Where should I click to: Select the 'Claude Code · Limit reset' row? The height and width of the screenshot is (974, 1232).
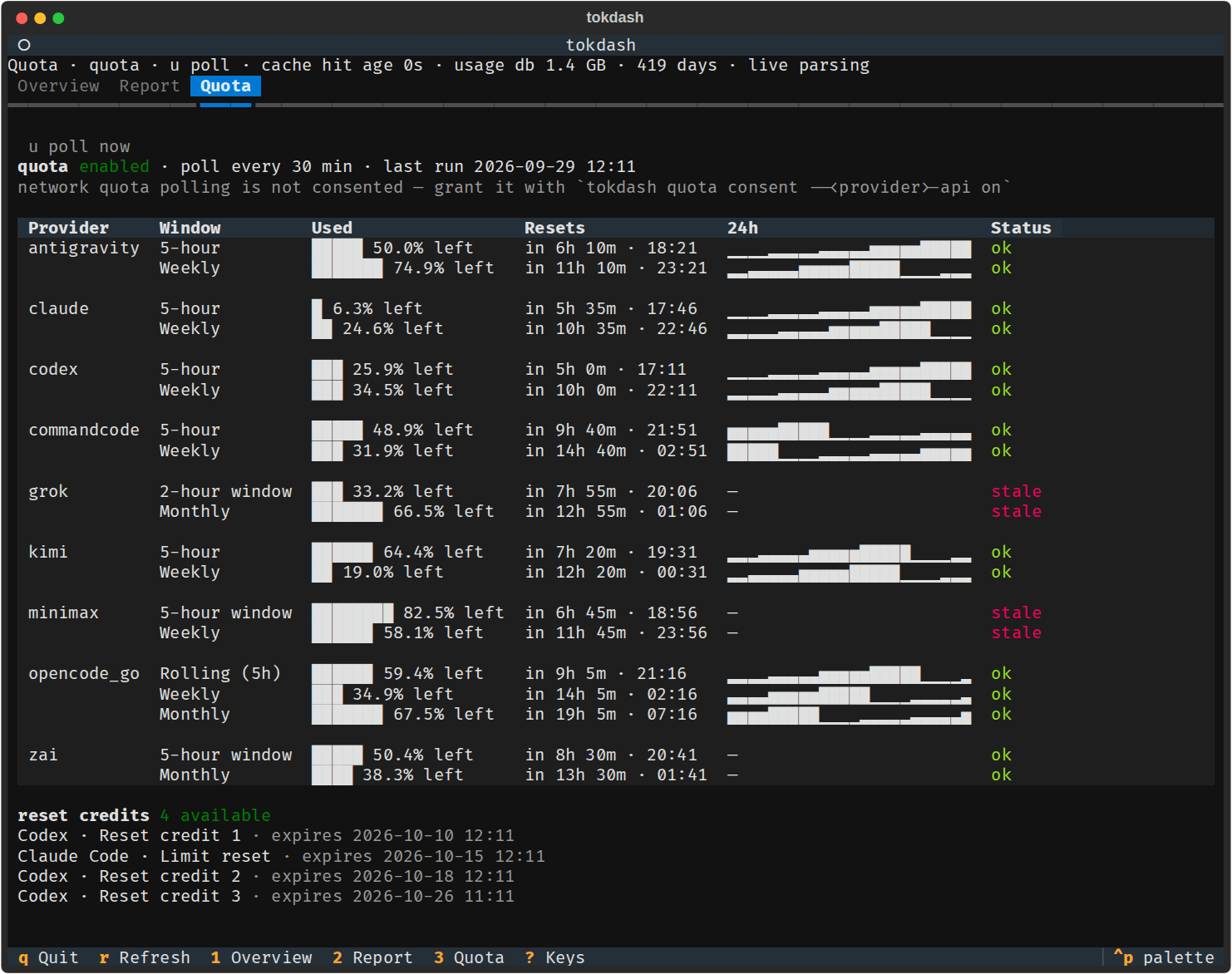click(281, 856)
